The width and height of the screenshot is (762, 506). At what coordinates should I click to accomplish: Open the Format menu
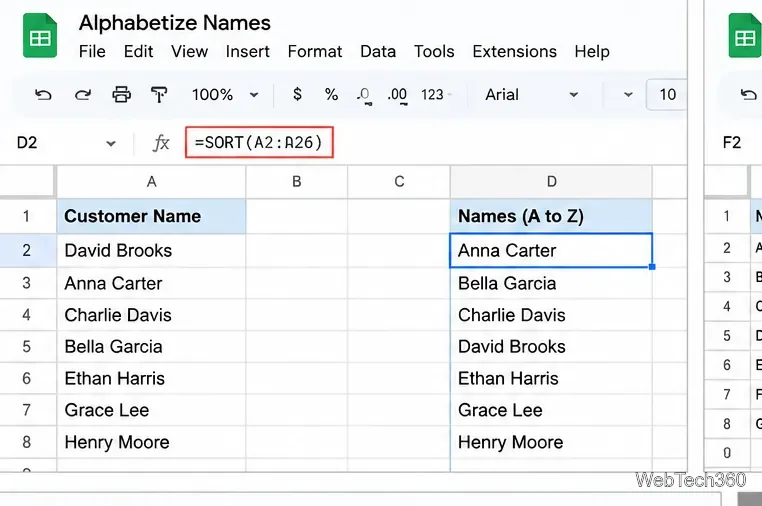click(x=314, y=52)
